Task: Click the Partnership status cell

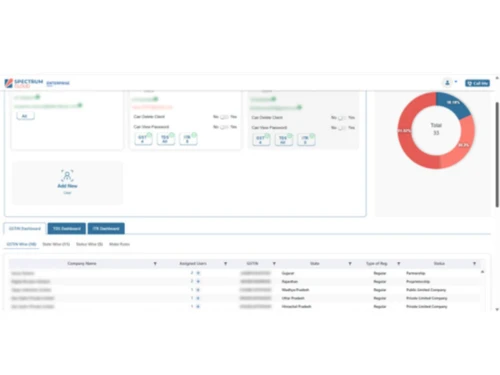Action: (416, 273)
